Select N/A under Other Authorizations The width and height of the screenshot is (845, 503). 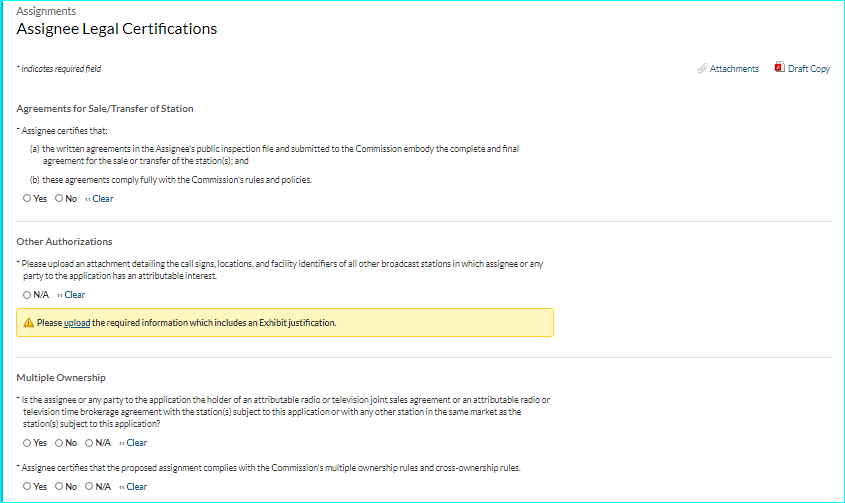point(27,295)
